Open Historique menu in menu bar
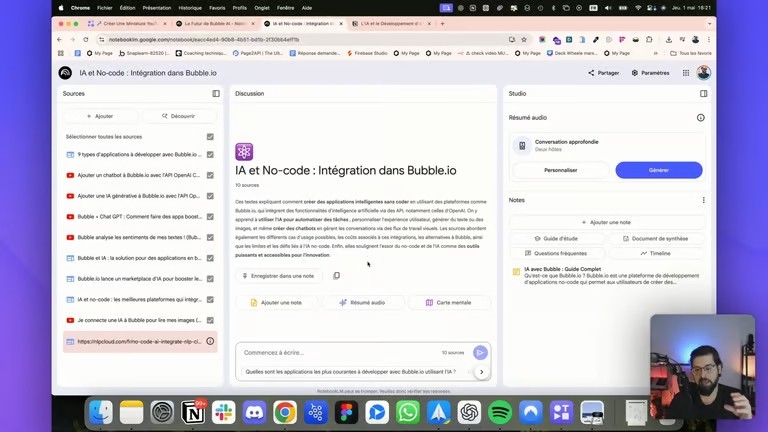This screenshot has width=768, height=432. (x=190, y=8)
